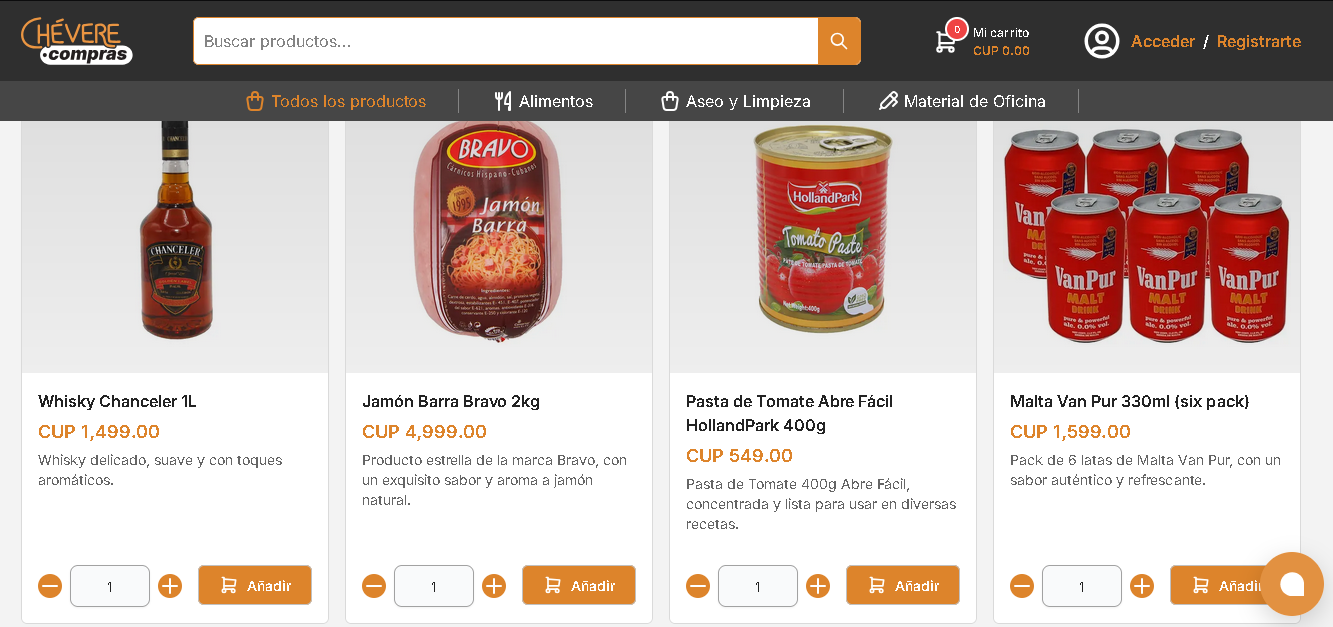Select the Todos los productos menu item

point(336,101)
